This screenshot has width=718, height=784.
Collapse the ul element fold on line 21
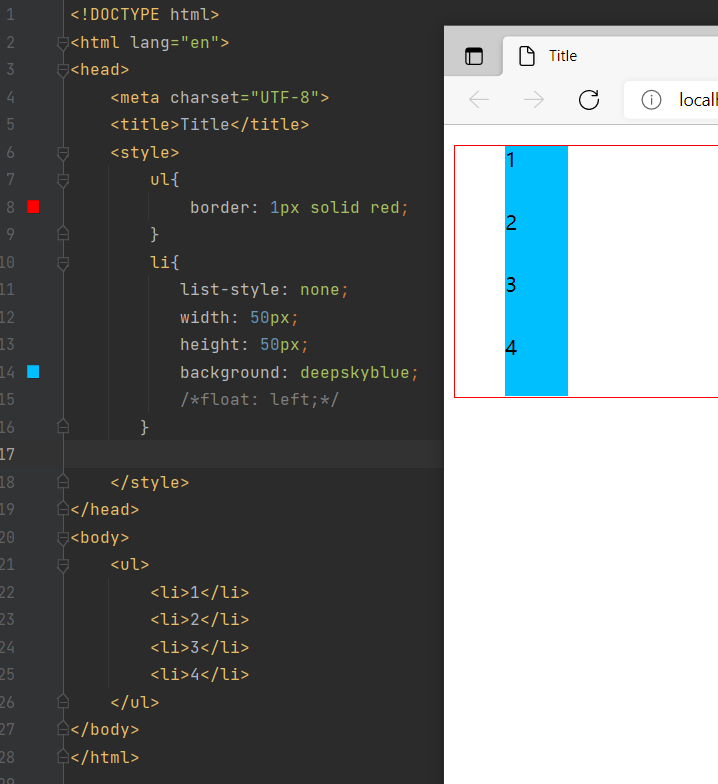(x=63, y=566)
